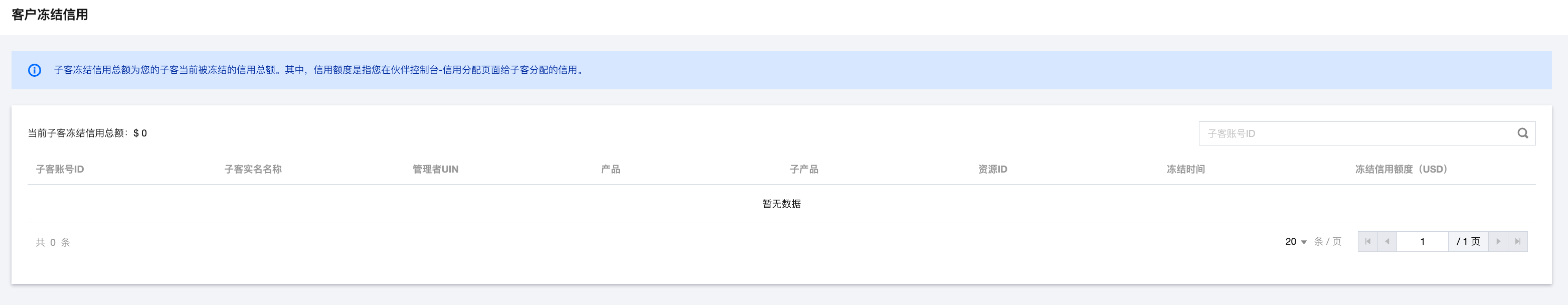
Task: Click the 共 0 条 total count text
Action: point(53,242)
